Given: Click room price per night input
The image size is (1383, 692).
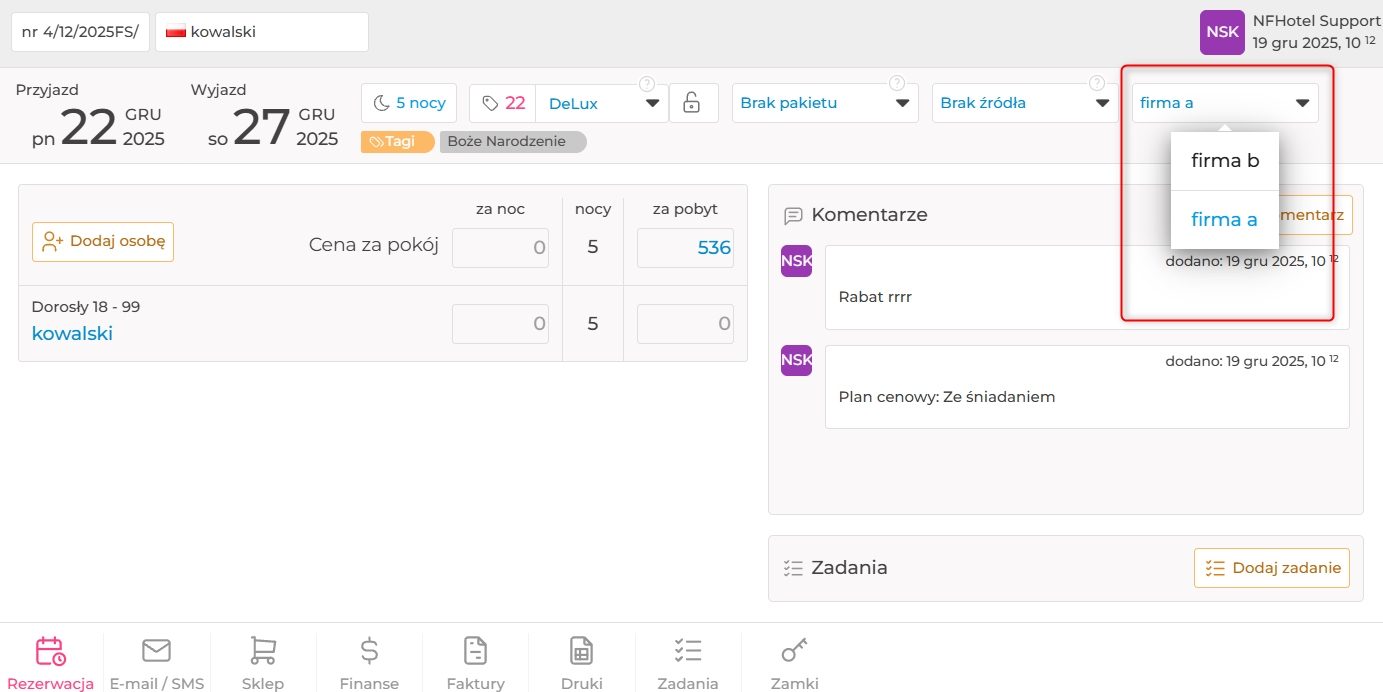Looking at the screenshot, I should point(500,248).
